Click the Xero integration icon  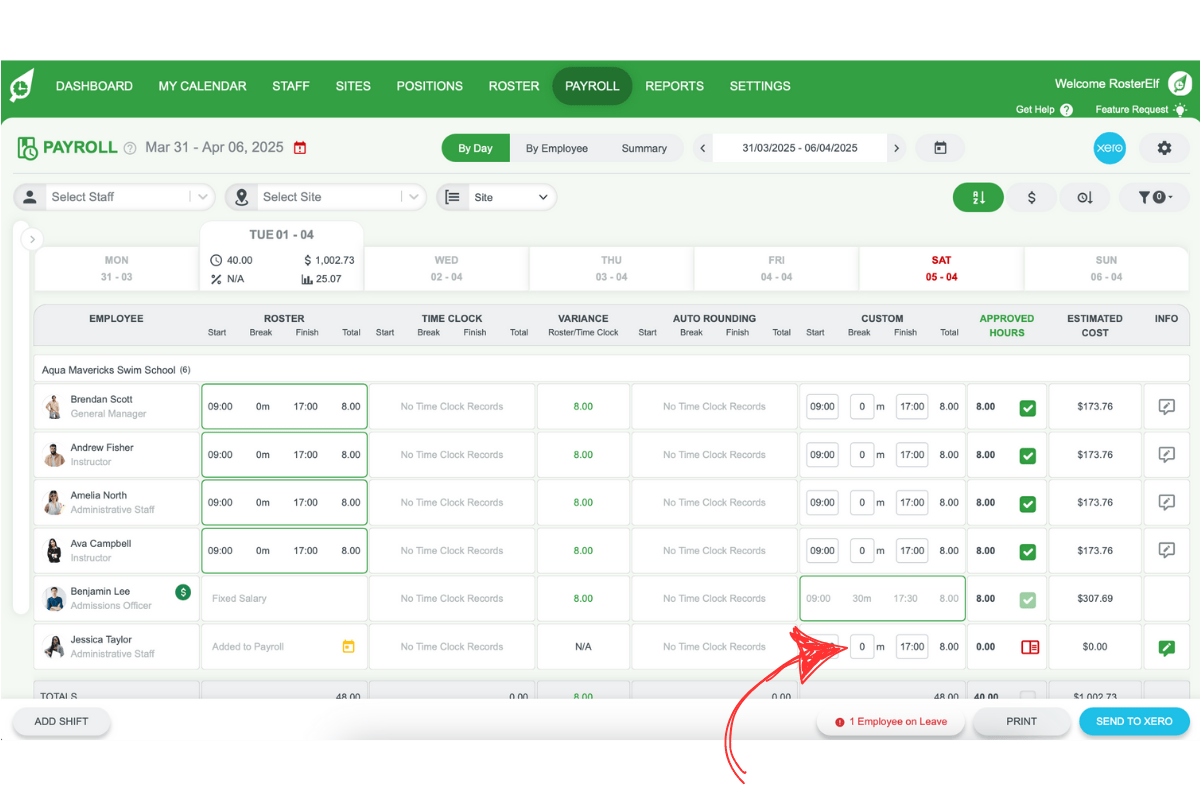pos(1110,148)
